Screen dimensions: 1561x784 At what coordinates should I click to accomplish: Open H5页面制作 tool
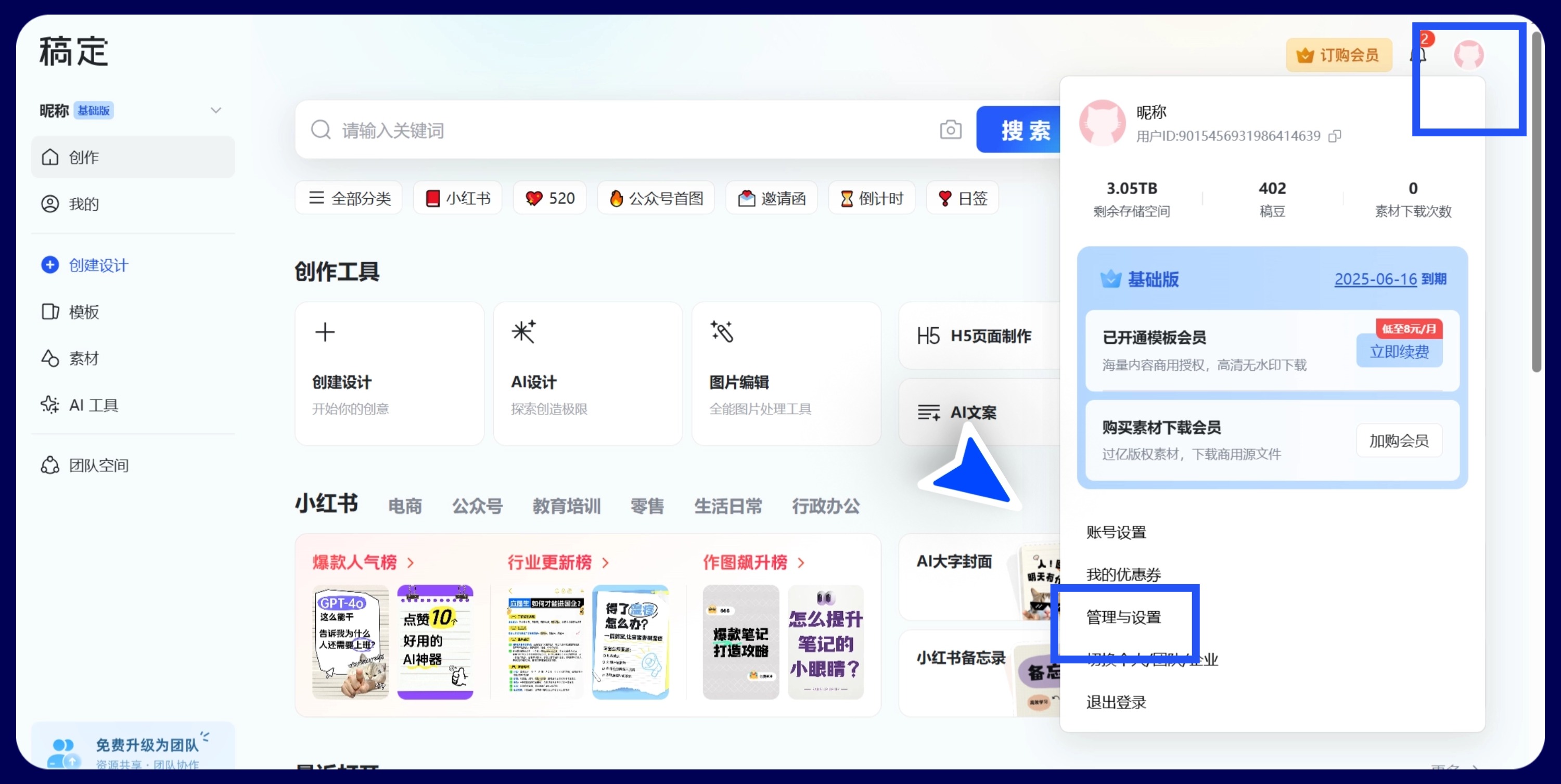pos(979,336)
